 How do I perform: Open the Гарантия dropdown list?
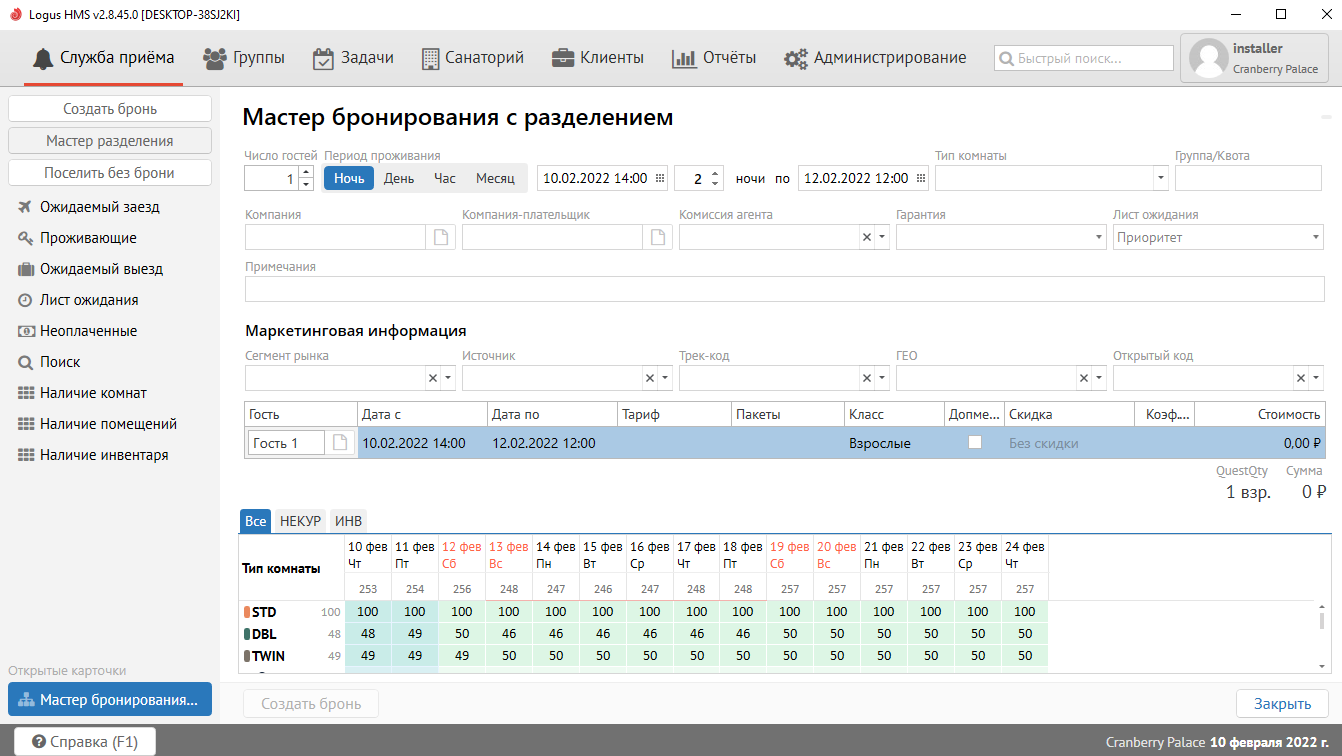pos(1099,237)
